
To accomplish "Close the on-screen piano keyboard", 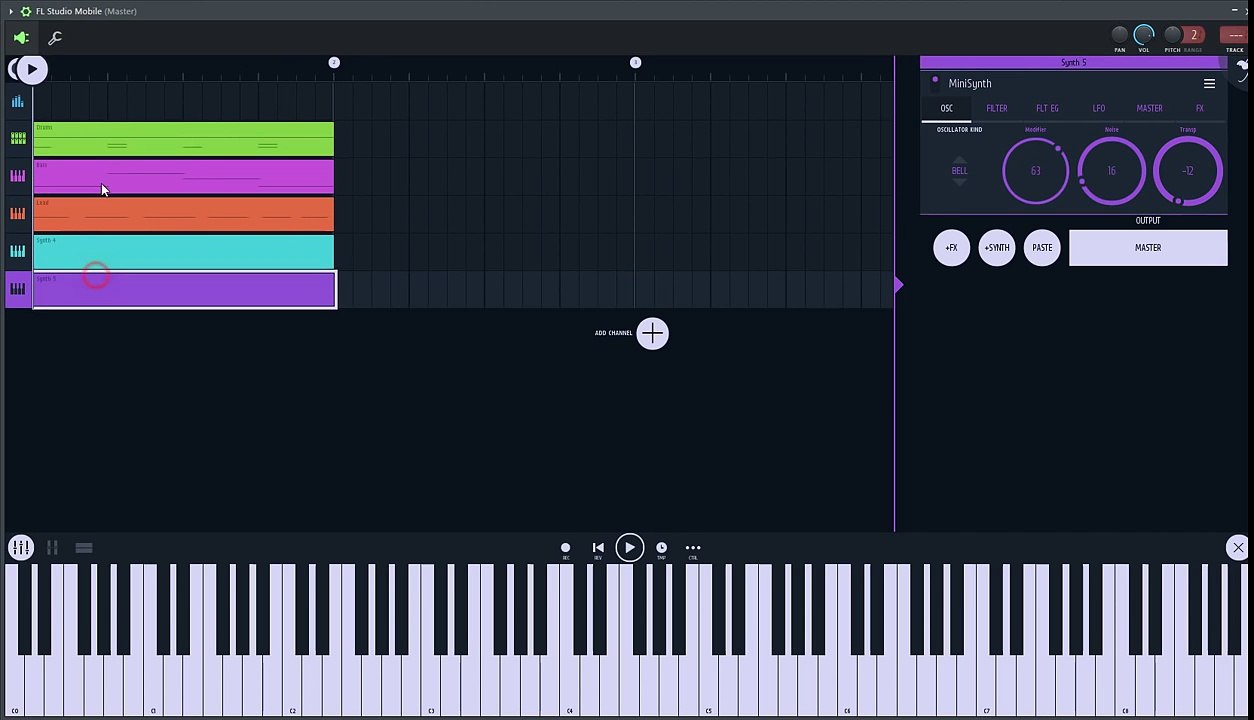I will tap(1238, 547).
